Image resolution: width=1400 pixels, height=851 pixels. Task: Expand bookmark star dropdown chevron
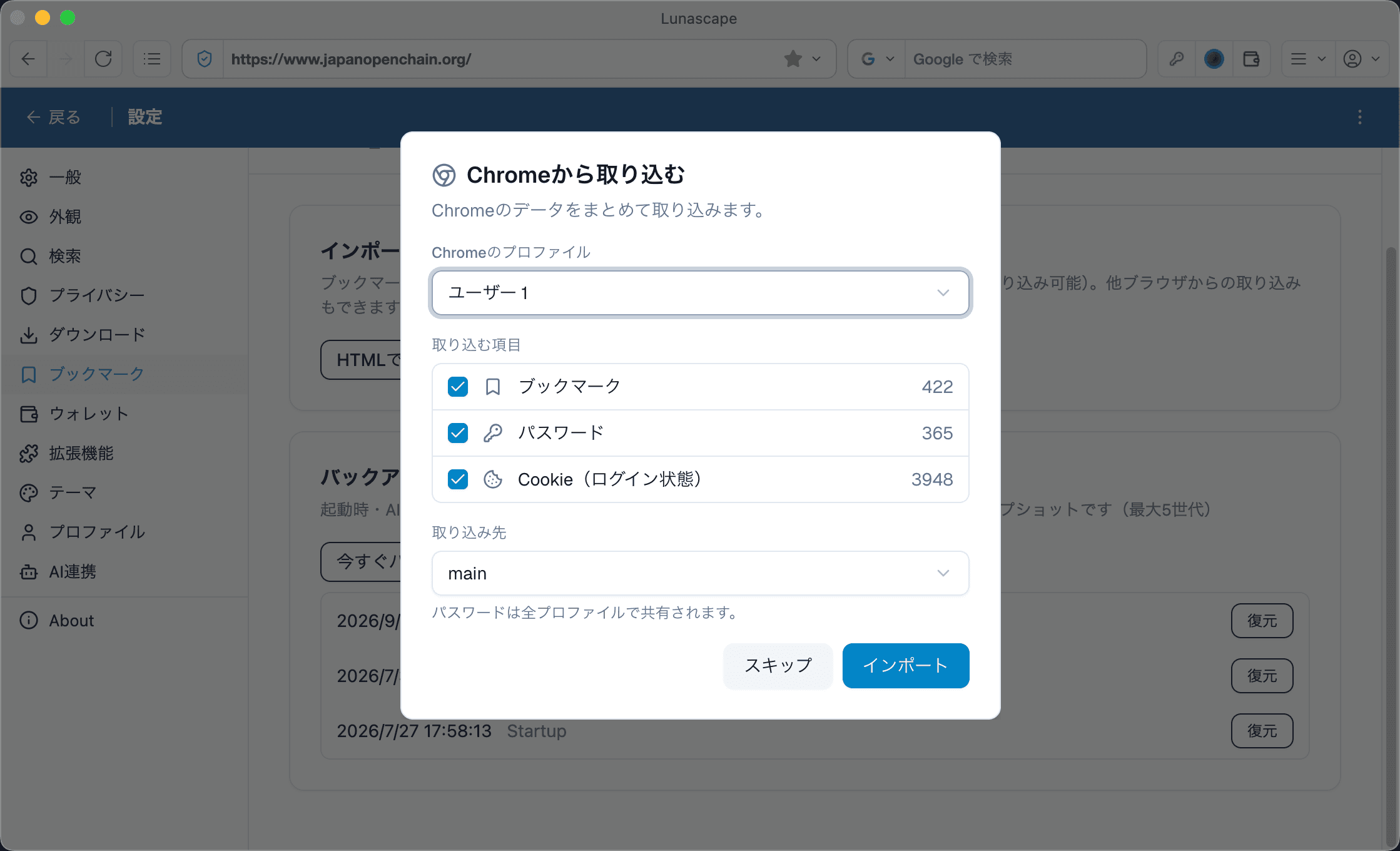coord(816,59)
